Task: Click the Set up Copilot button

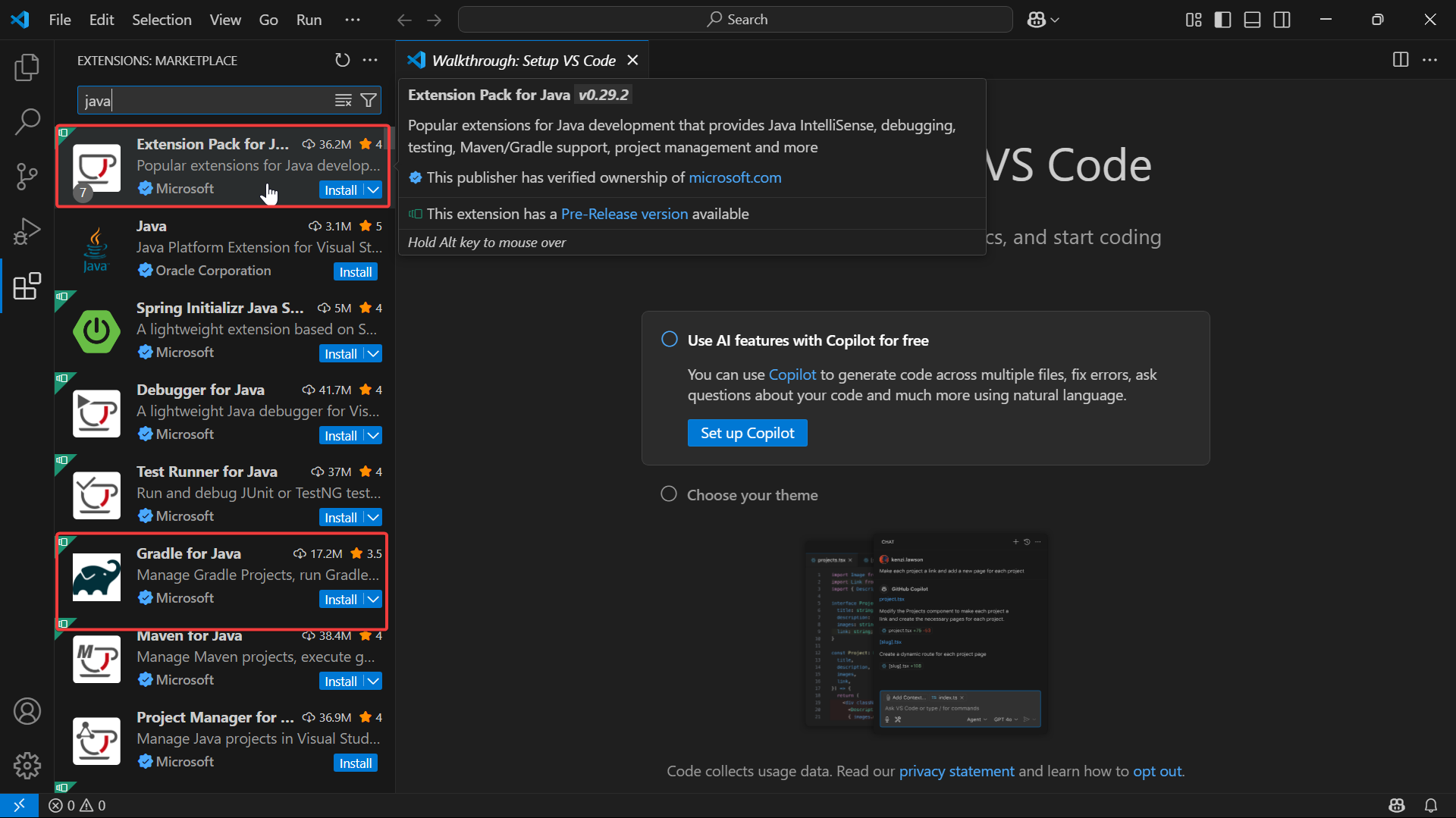Action: (747, 433)
